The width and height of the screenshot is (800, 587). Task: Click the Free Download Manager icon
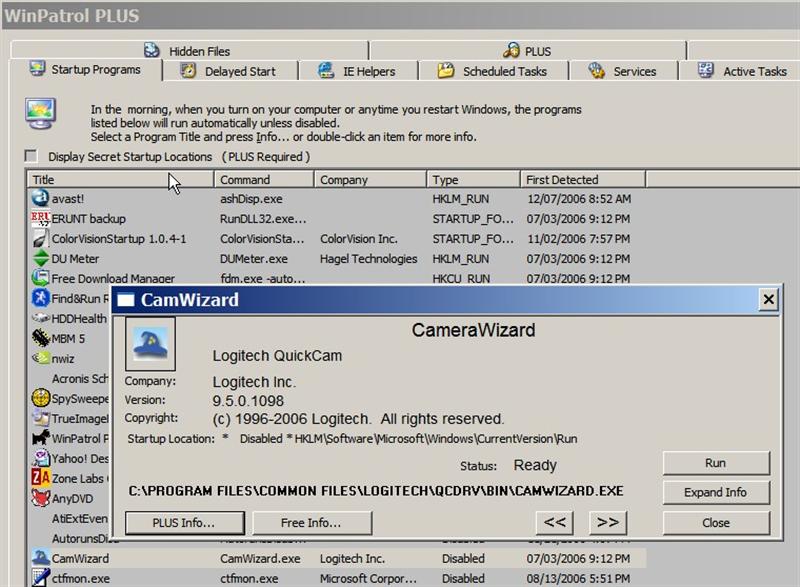pos(40,278)
